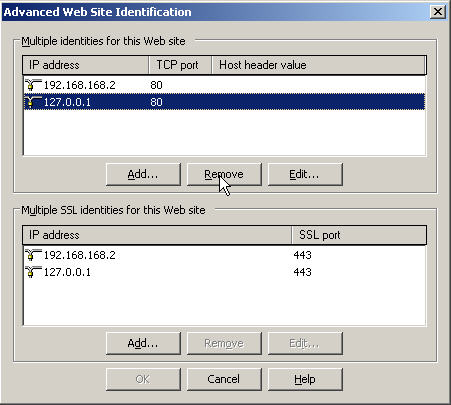Select the 192.168.168.2 row with TCP port 80
The image size is (451, 405).
click(224, 85)
